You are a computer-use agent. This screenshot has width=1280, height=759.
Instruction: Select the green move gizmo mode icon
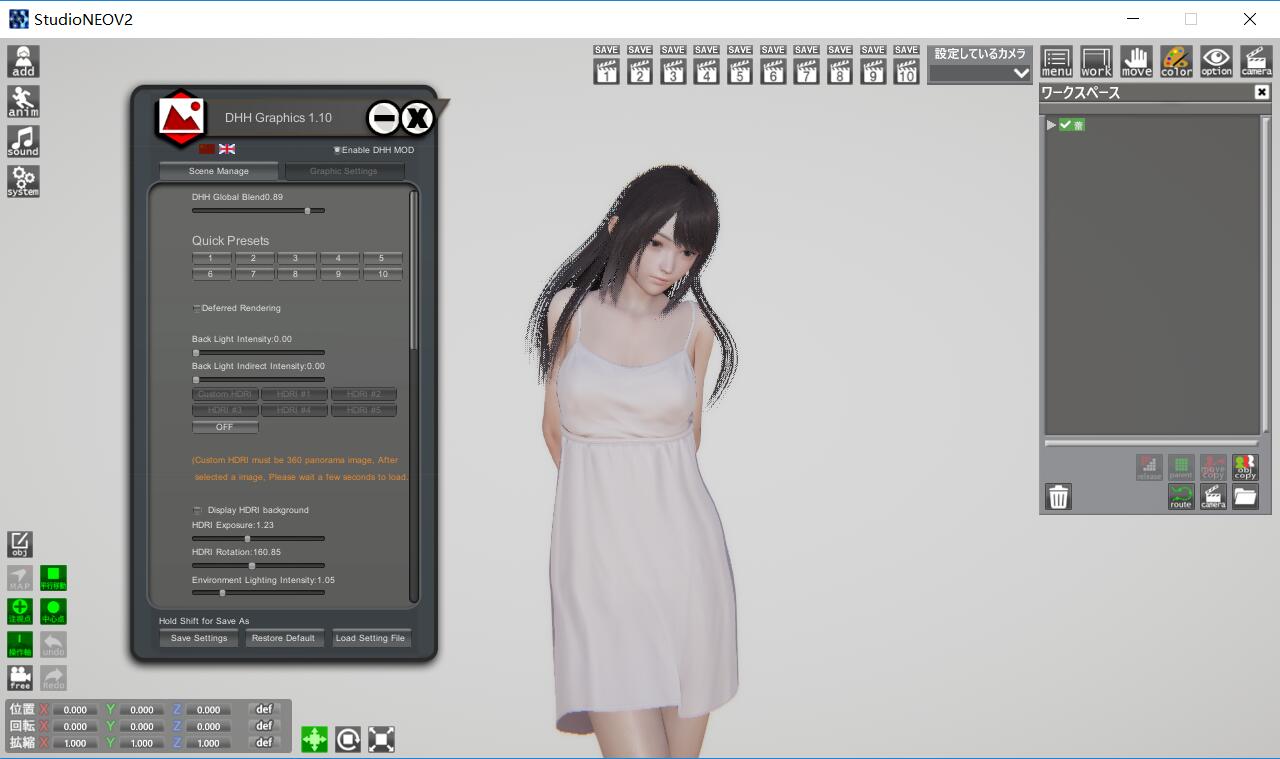pyautogui.click(x=314, y=739)
